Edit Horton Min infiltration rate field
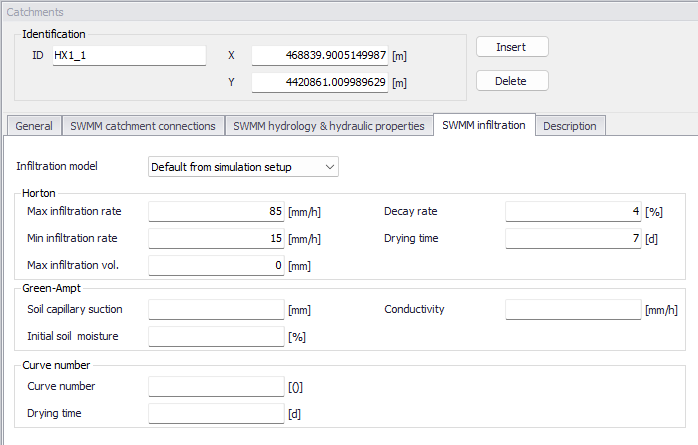Viewport: 698px width, 445px height. tap(216, 239)
